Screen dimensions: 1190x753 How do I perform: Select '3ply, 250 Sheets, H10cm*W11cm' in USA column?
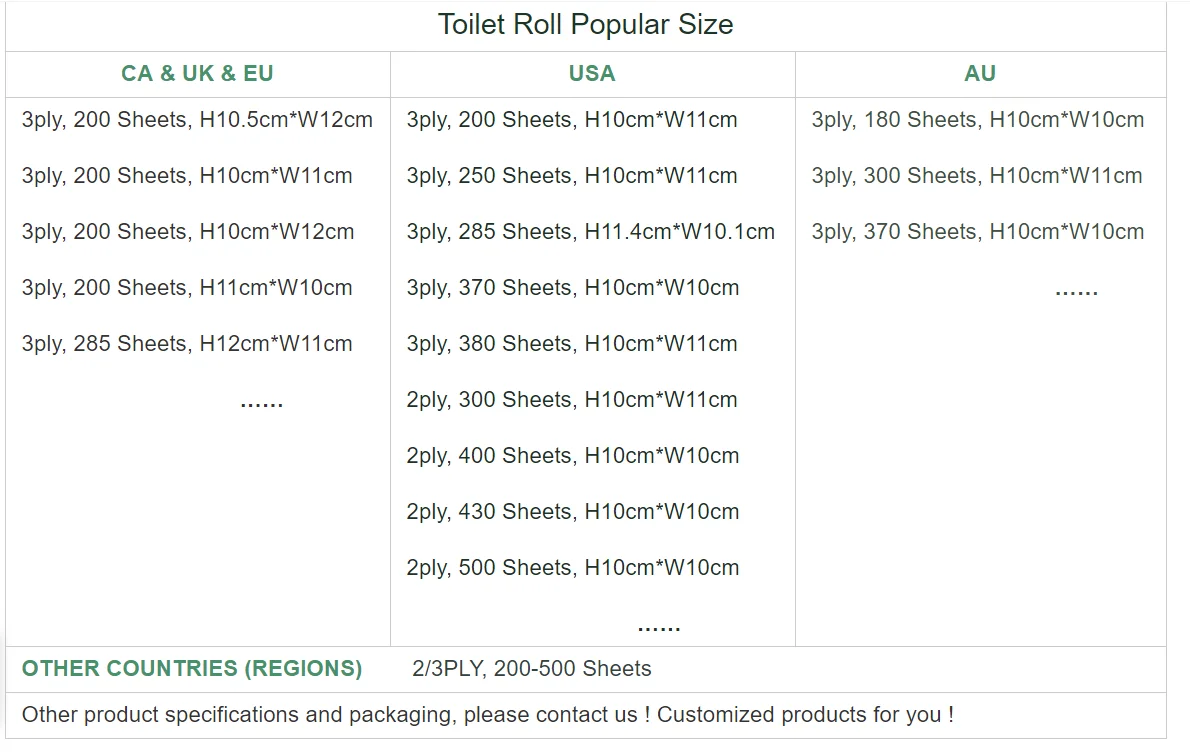572,176
